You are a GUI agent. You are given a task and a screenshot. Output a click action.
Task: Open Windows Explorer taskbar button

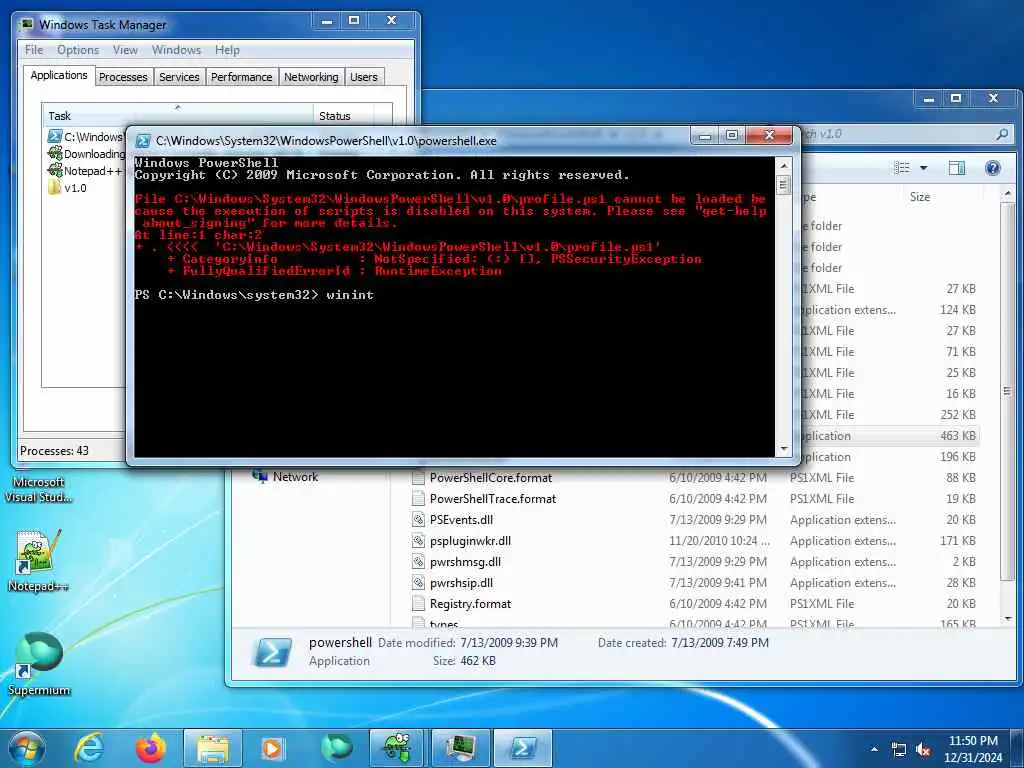click(x=213, y=748)
